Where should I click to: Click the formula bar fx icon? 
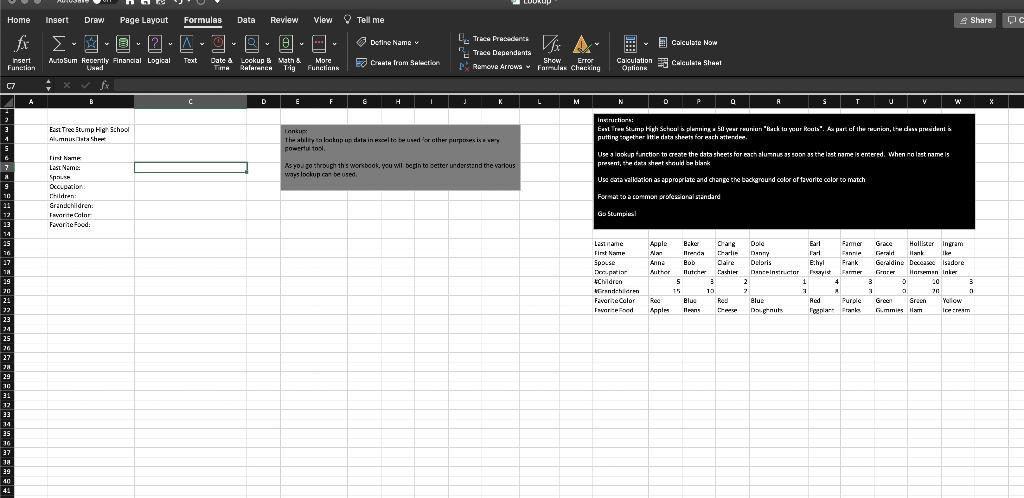pos(104,86)
